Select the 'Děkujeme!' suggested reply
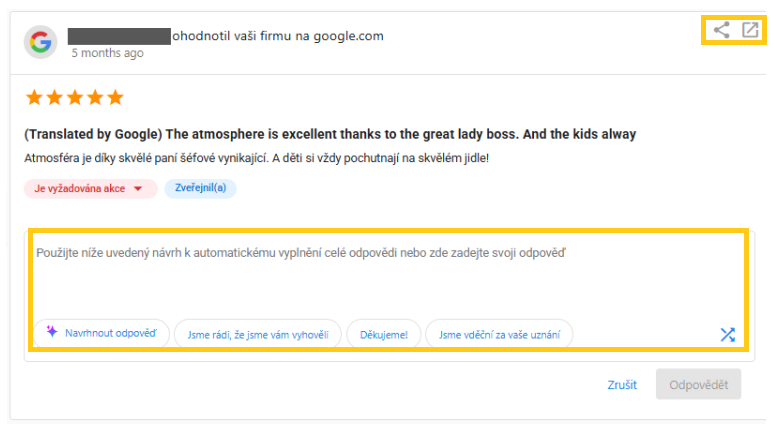This screenshot has width=774, height=430. click(x=383, y=335)
